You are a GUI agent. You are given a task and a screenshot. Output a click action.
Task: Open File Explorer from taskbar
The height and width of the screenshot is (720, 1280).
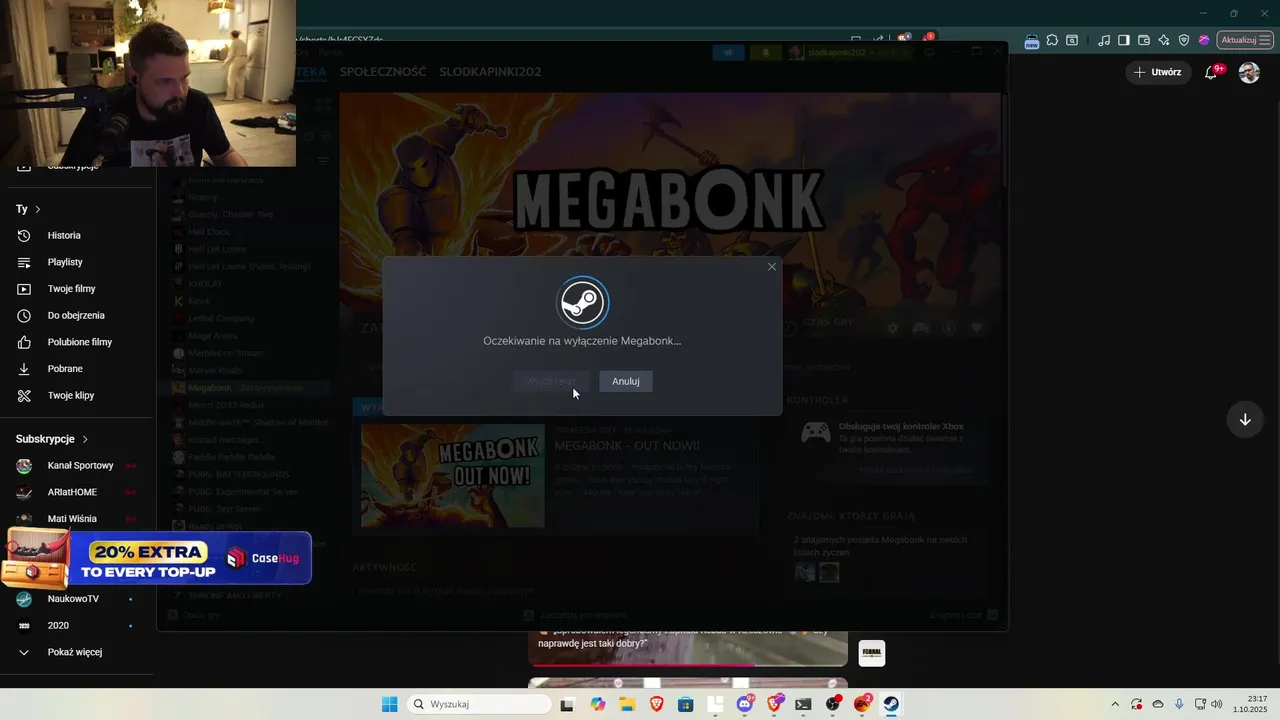pos(627,704)
